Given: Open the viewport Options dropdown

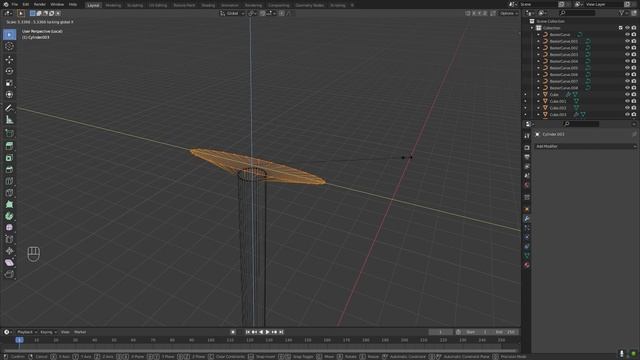Looking at the screenshot, I should pos(509,13).
